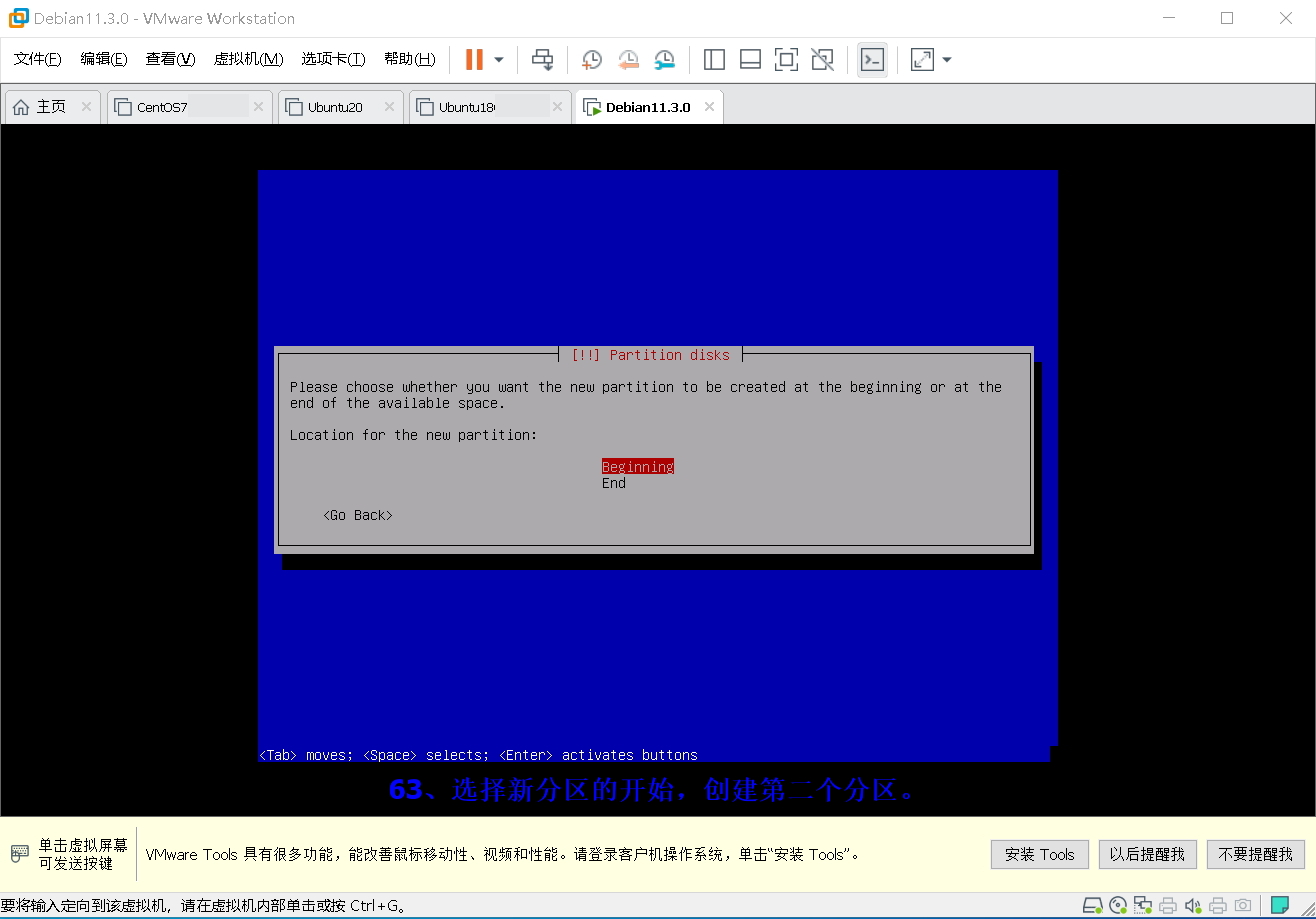Take a snapshot of this virtual machine
This screenshot has width=1316, height=919.
pos(592,60)
